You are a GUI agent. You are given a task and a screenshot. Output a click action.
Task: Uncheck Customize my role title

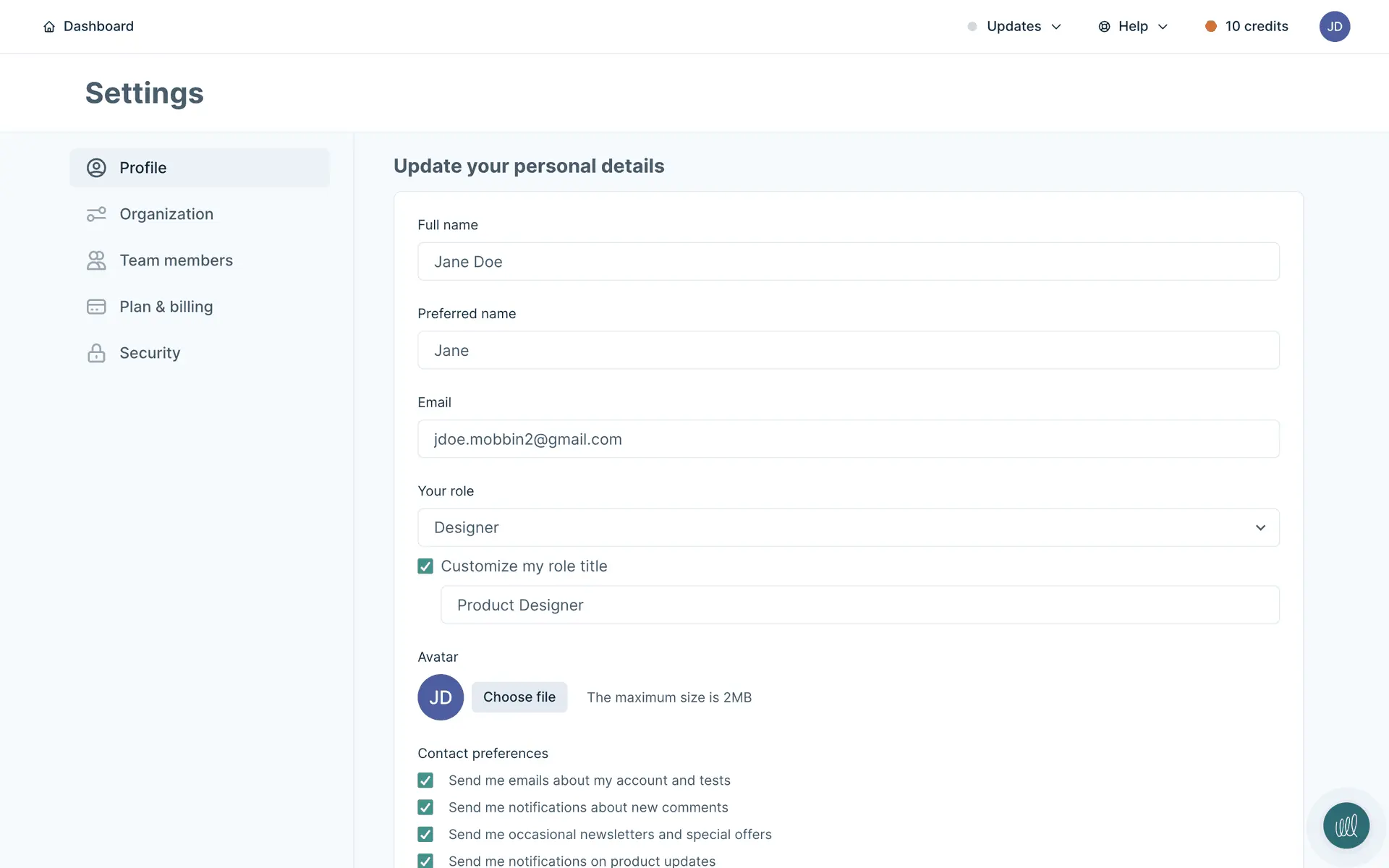click(425, 566)
